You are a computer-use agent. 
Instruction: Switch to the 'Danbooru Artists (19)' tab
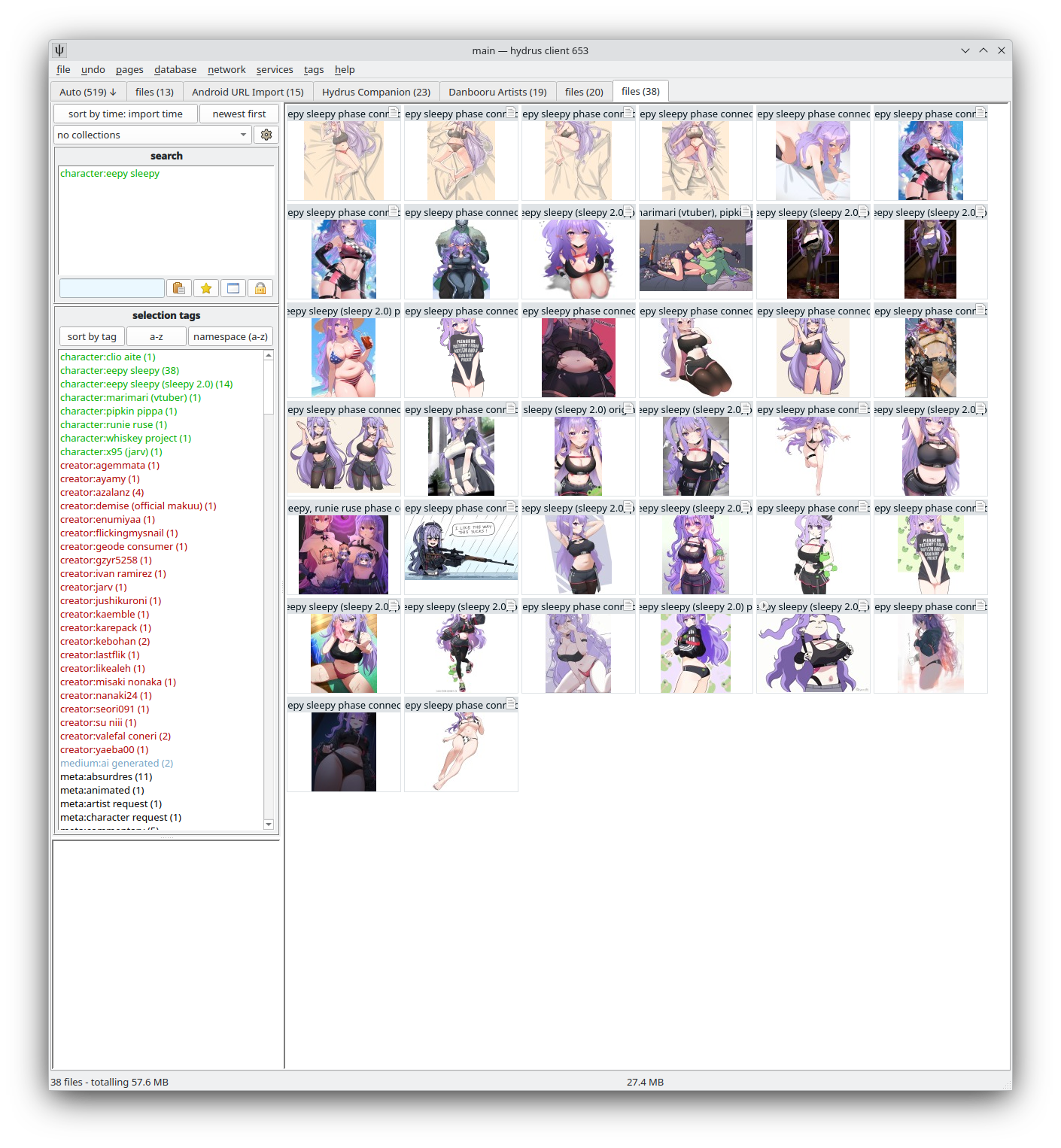click(497, 92)
